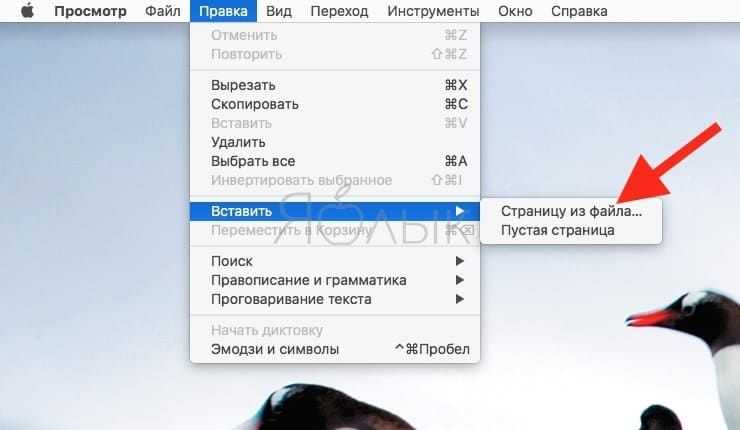Choose Выбрать все from the menu
The image size is (740, 430).
(x=335, y=161)
